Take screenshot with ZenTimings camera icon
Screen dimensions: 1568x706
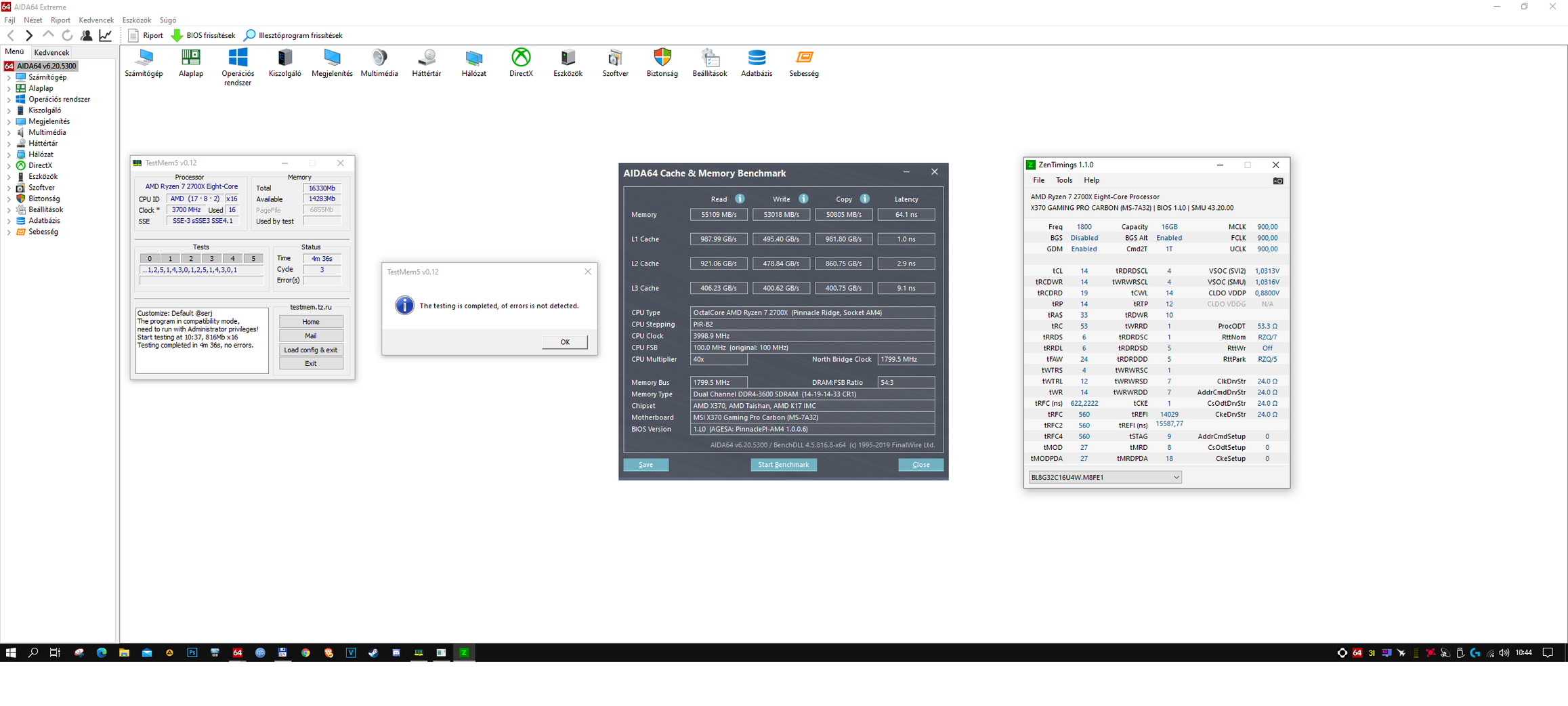pos(1278,181)
